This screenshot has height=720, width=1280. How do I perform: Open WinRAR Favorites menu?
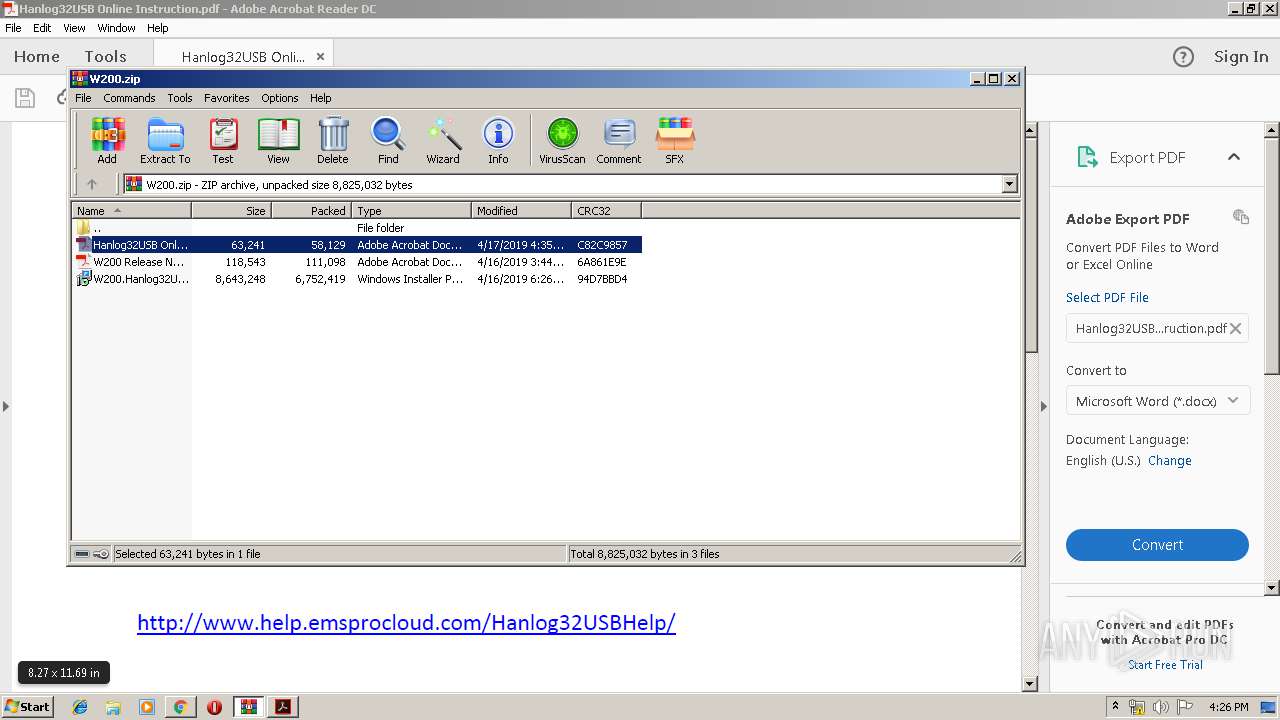pos(227,98)
